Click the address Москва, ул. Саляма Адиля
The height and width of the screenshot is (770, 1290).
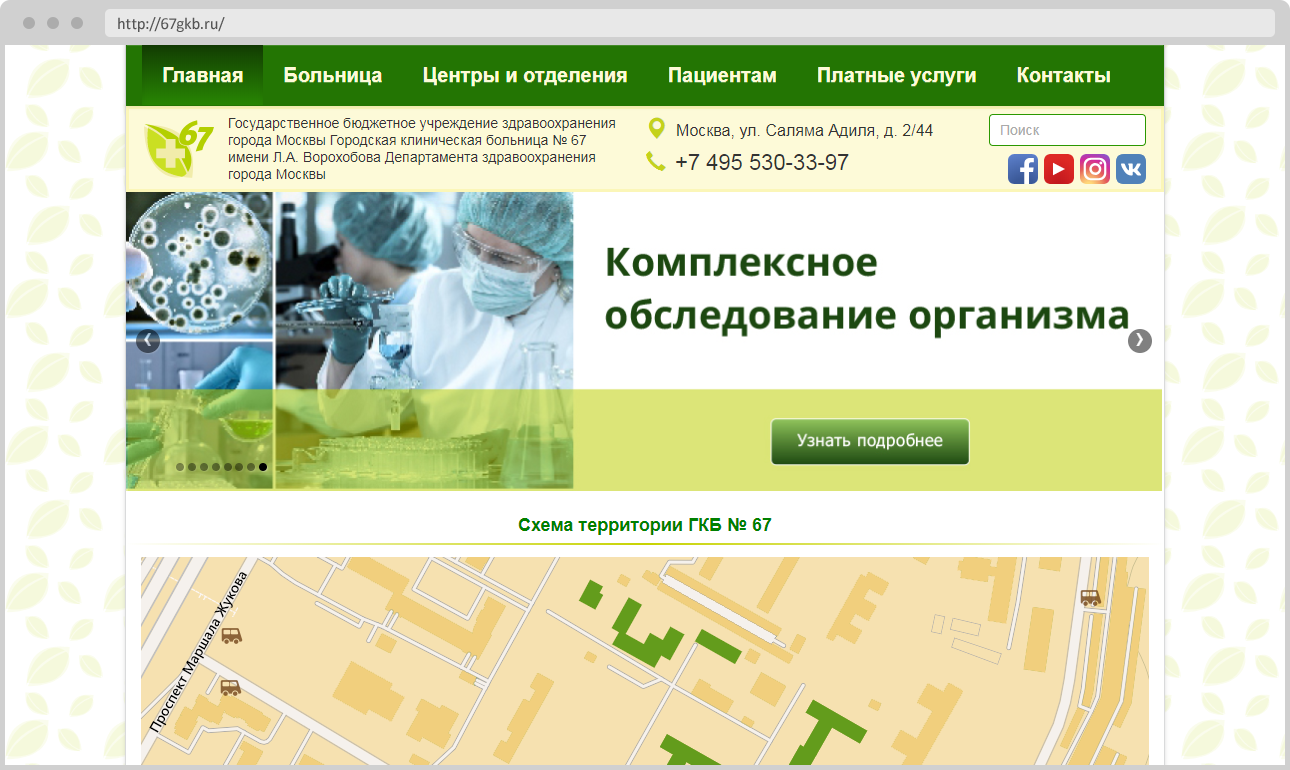(x=804, y=130)
